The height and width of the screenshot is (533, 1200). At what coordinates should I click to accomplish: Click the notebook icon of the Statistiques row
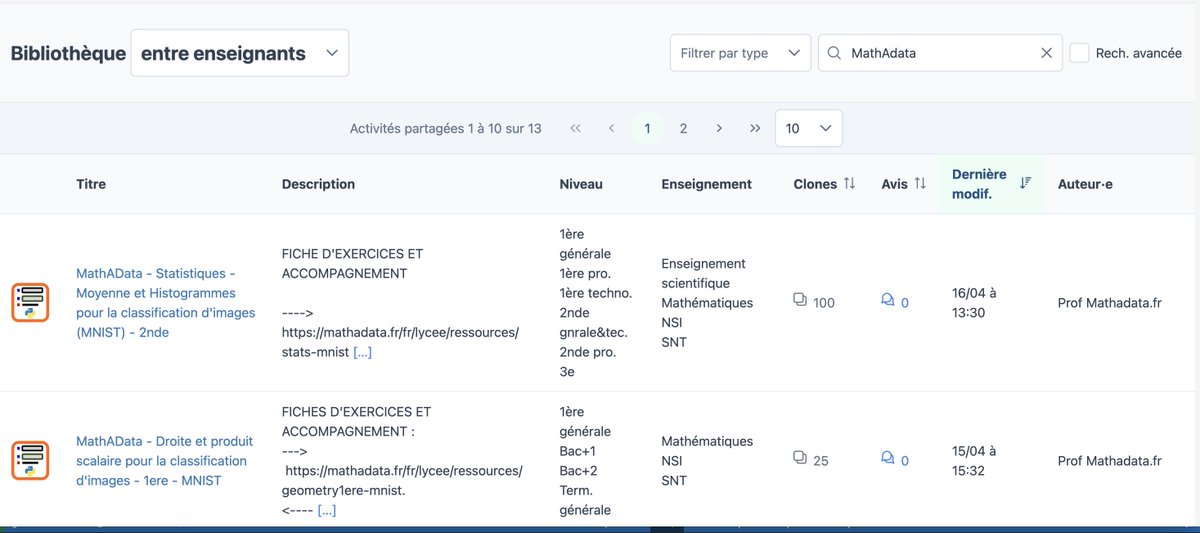pyautogui.click(x=30, y=302)
